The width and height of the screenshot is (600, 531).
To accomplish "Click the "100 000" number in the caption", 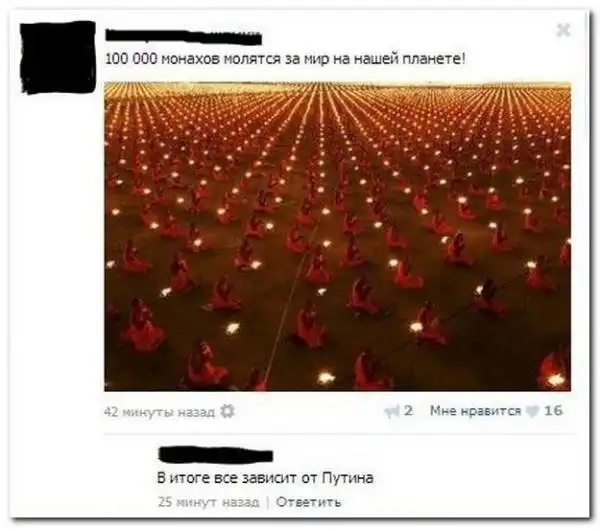I will [131, 60].
